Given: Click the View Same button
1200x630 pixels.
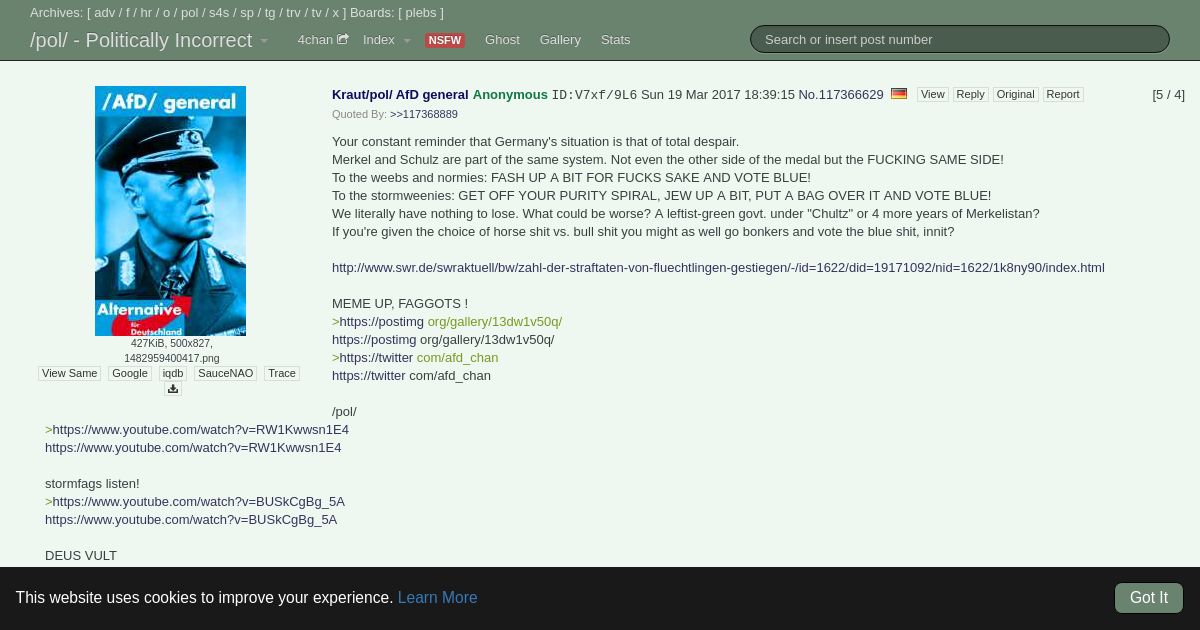Looking at the screenshot, I should 70,373.
